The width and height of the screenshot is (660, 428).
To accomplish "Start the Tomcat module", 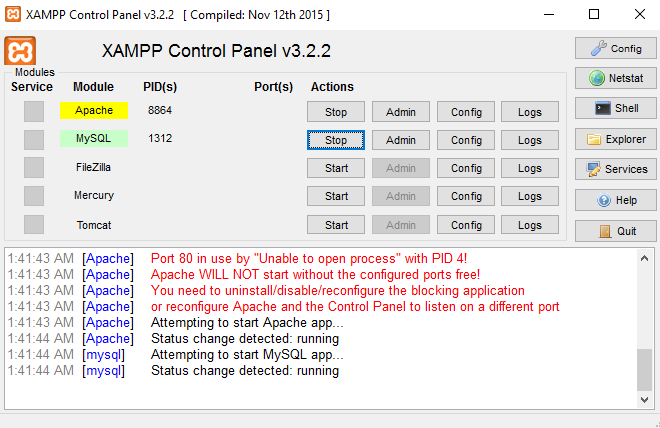I will 336,225.
